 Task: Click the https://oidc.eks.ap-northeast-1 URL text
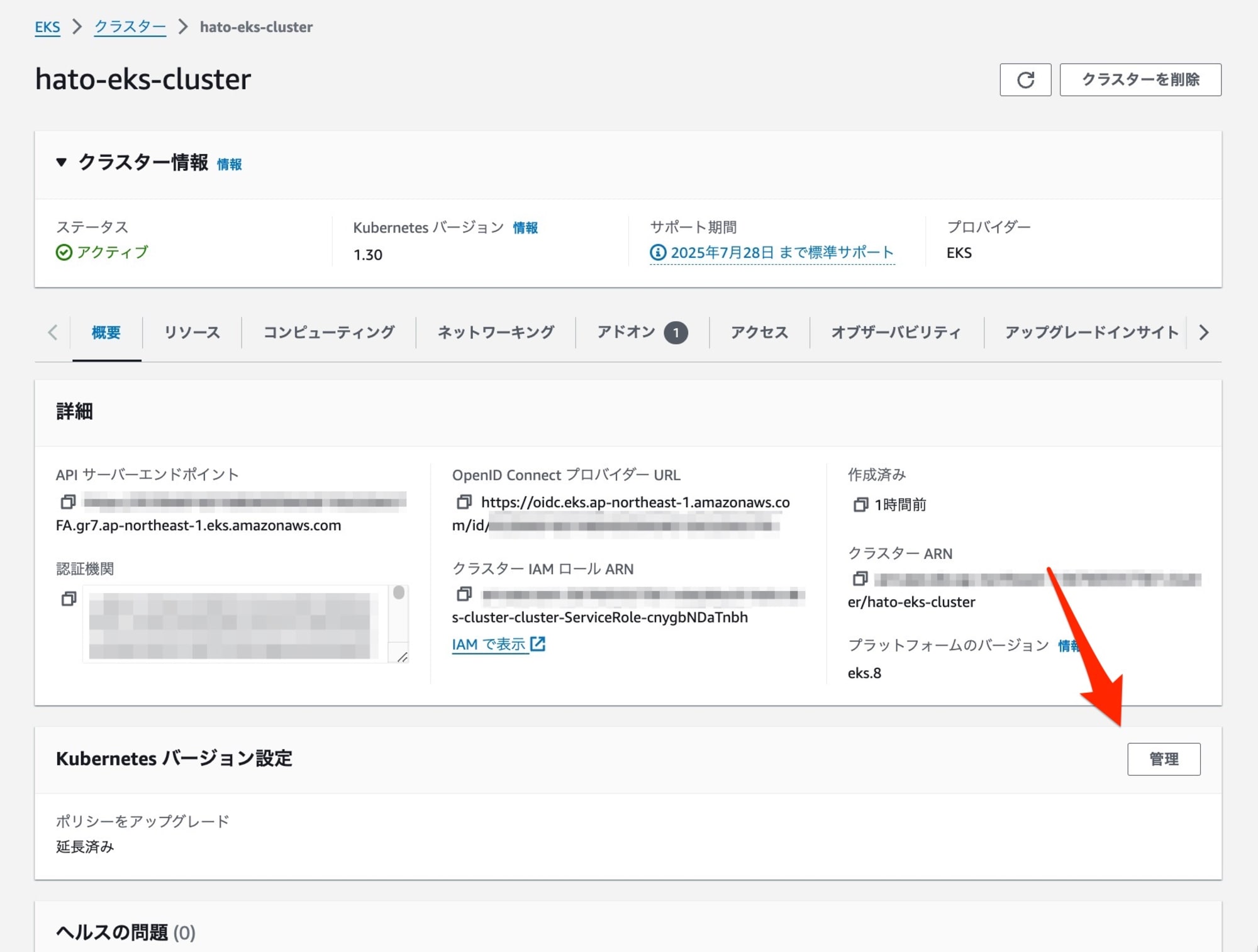(x=635, y=502)
